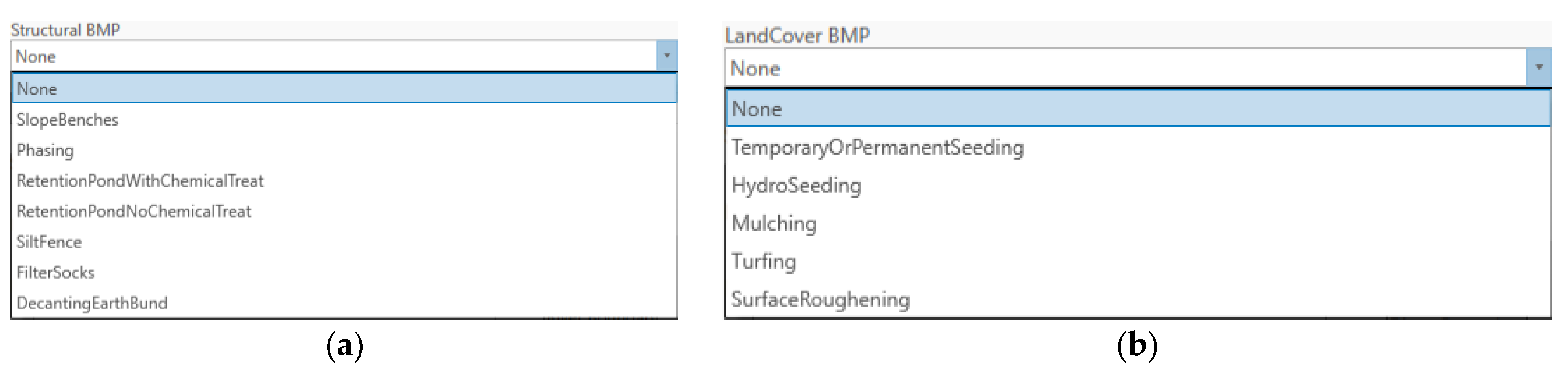Screen dimensions: 1568x369
Task: Open the Structural BMP dropdown arrow
Action: click(666, 56)
